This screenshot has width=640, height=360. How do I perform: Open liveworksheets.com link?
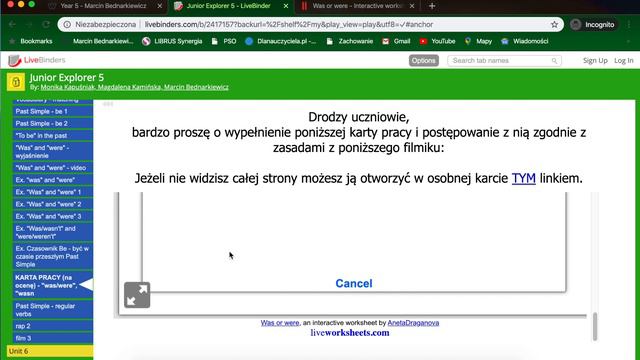pos(350,333)
